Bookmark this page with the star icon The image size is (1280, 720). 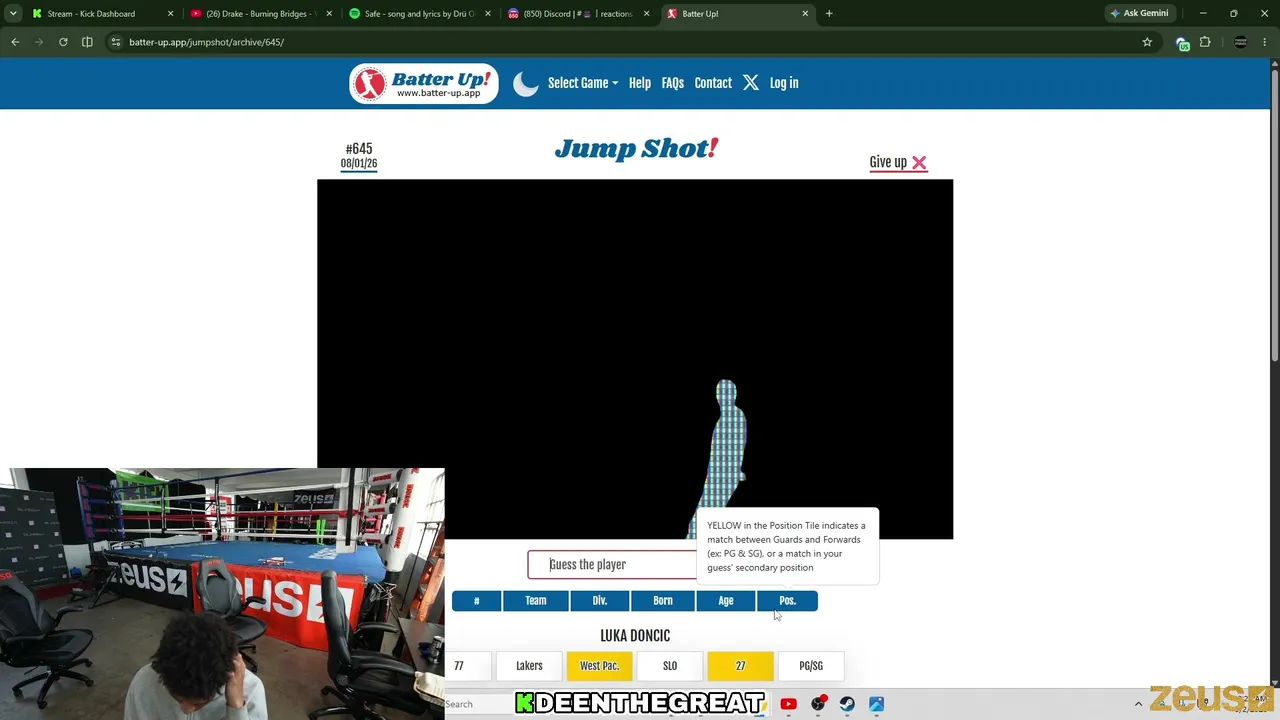(x=1147, y=42)
